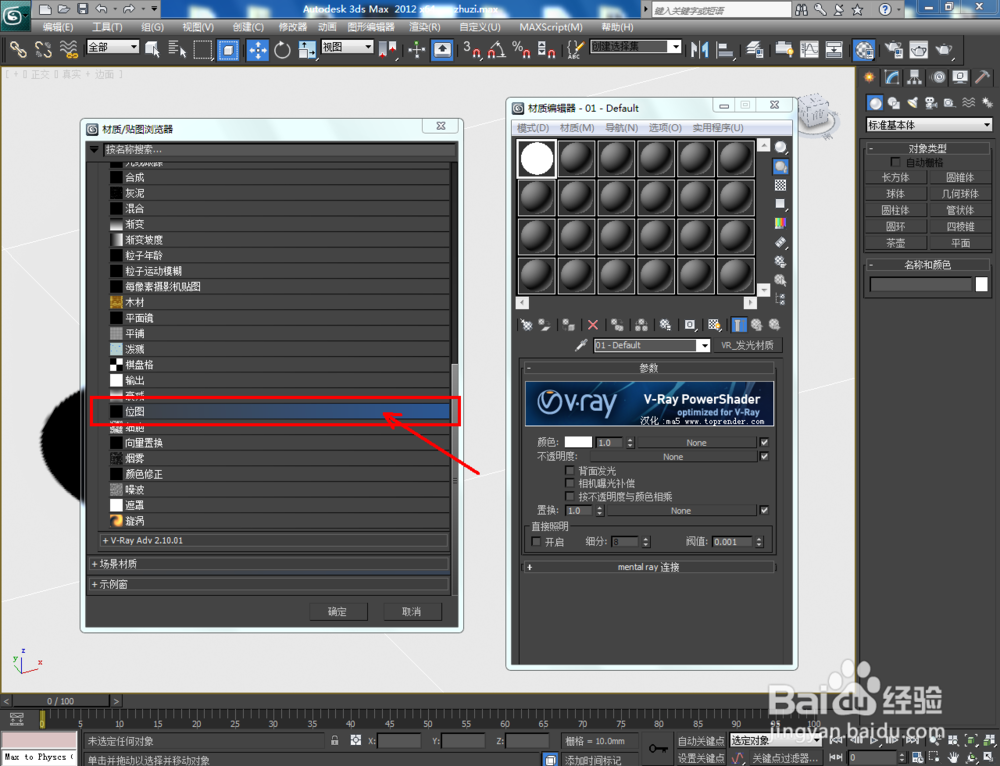Click the material eyedropper picker icon
The width and height of the screenshot is (1000, 766).
579,344
